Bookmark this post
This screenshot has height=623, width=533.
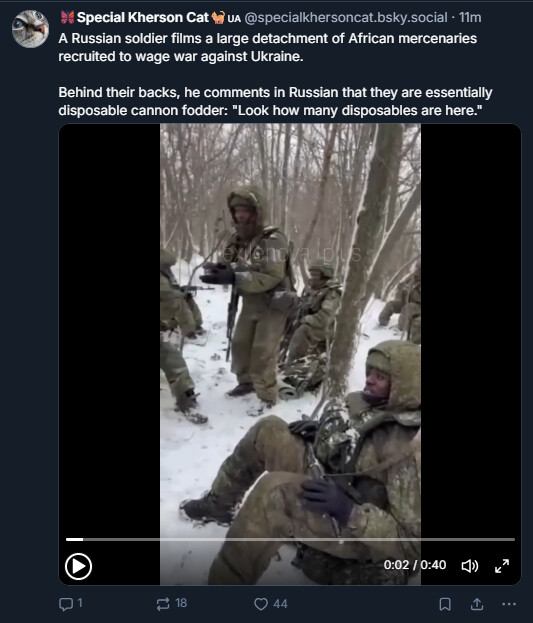click(x=445, y=604)
